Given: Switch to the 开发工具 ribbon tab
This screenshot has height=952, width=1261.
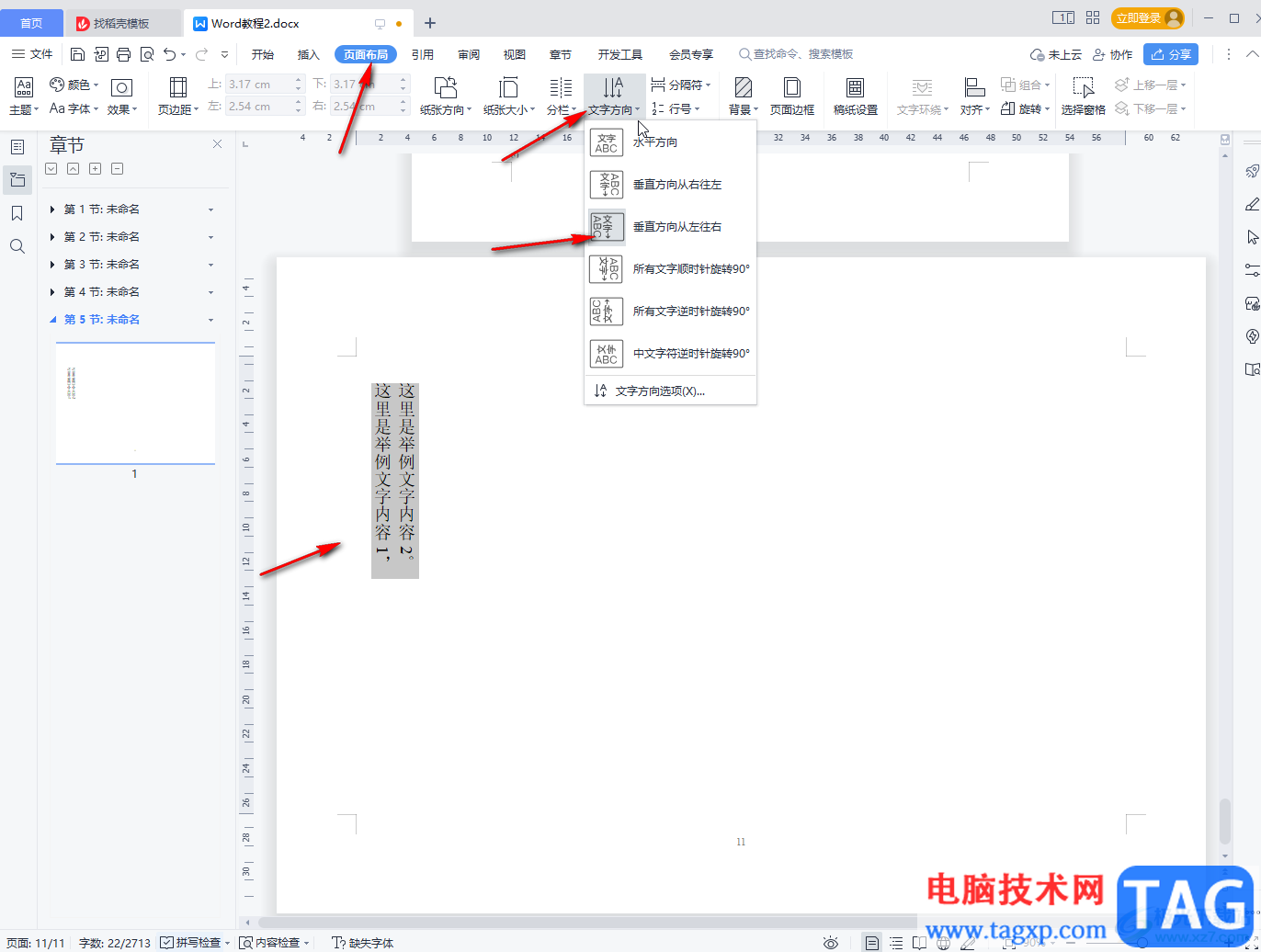Looking at the screenshot, I should coord(620,54).
